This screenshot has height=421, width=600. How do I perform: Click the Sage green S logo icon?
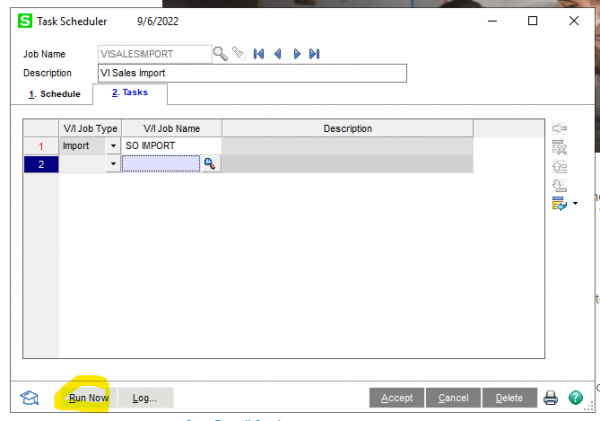[x=25, y=21]
